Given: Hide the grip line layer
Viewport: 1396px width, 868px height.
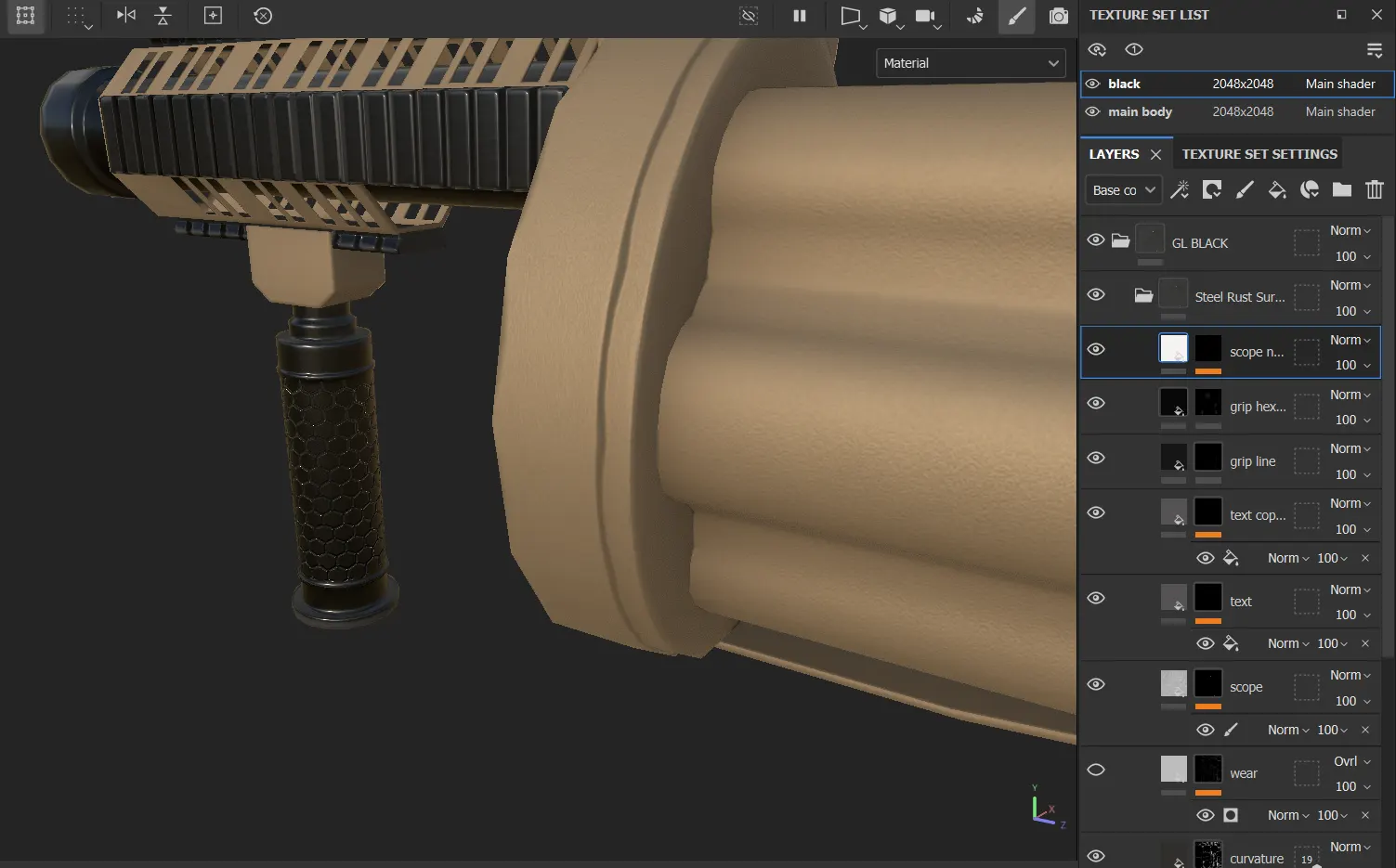Looking at the screenshot, I should tap(1096, 458).
